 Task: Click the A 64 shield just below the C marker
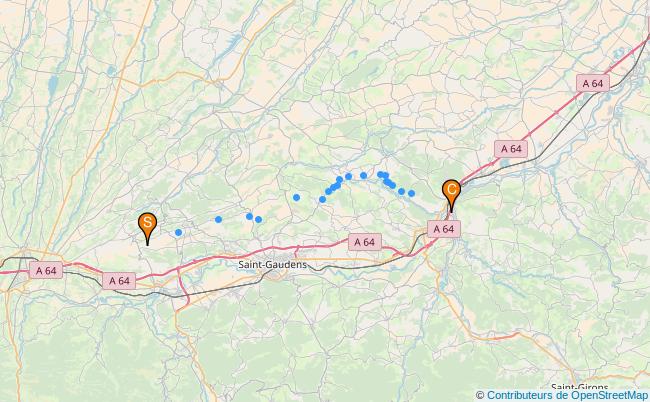[444, 229]
